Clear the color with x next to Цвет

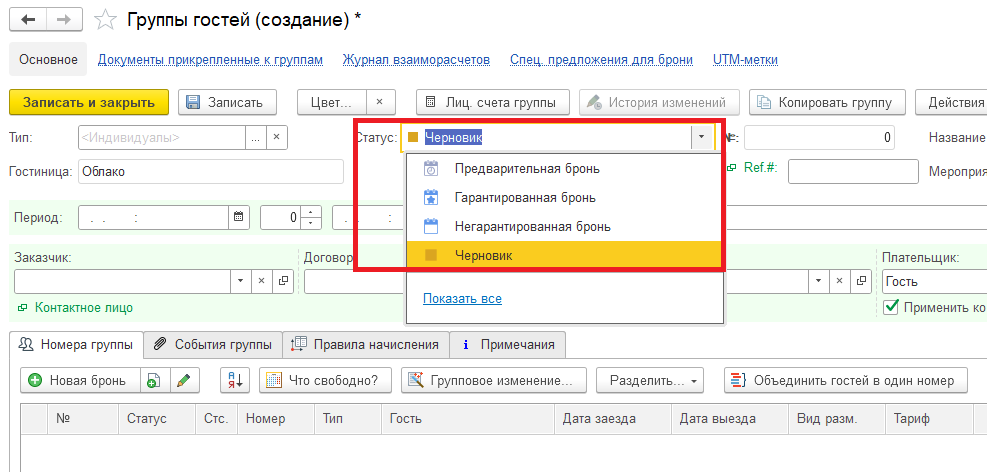coord(380,103)
